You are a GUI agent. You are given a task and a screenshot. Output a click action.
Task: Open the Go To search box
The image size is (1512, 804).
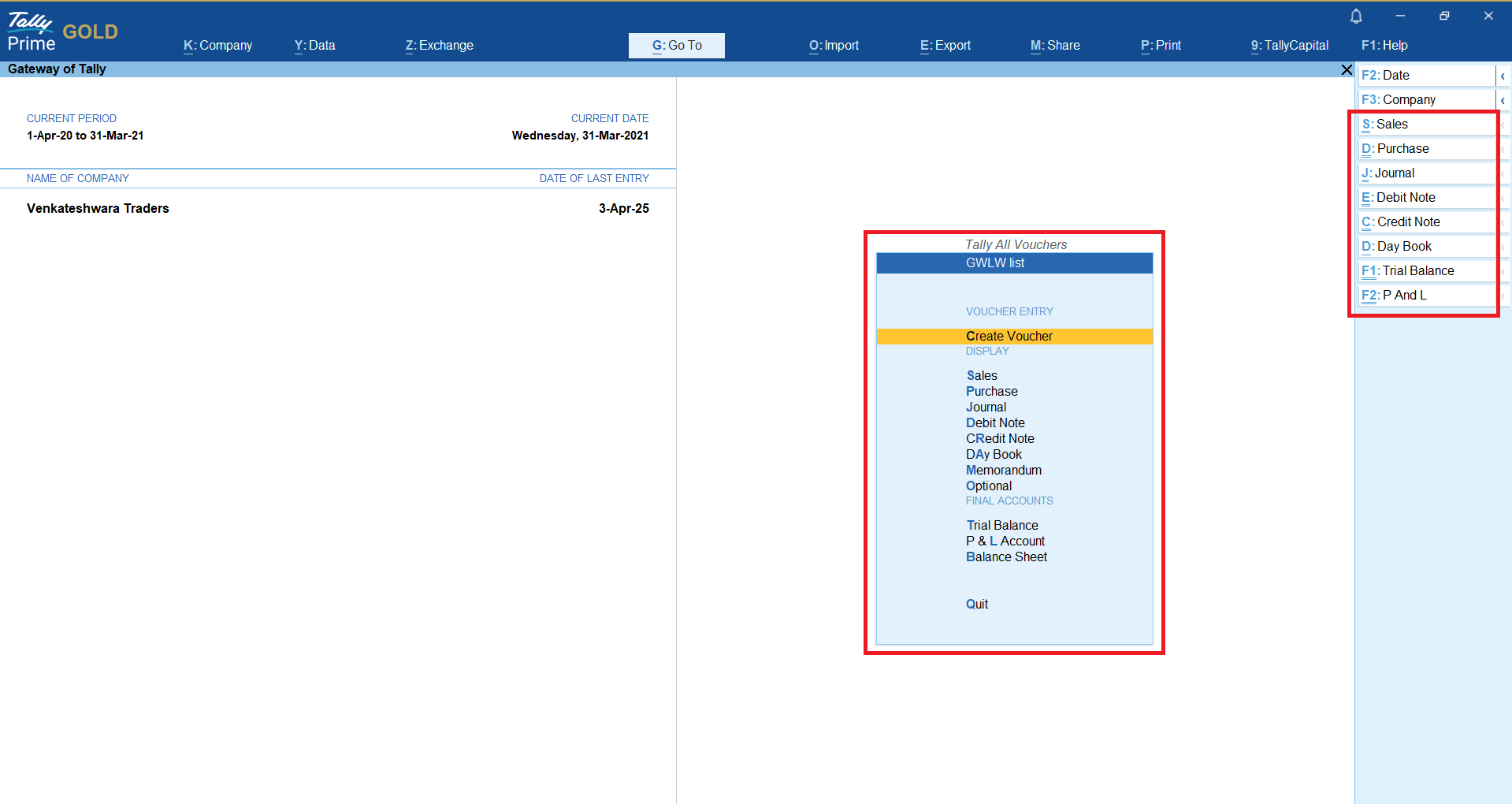pyautogui.click(x=676, y=46)
